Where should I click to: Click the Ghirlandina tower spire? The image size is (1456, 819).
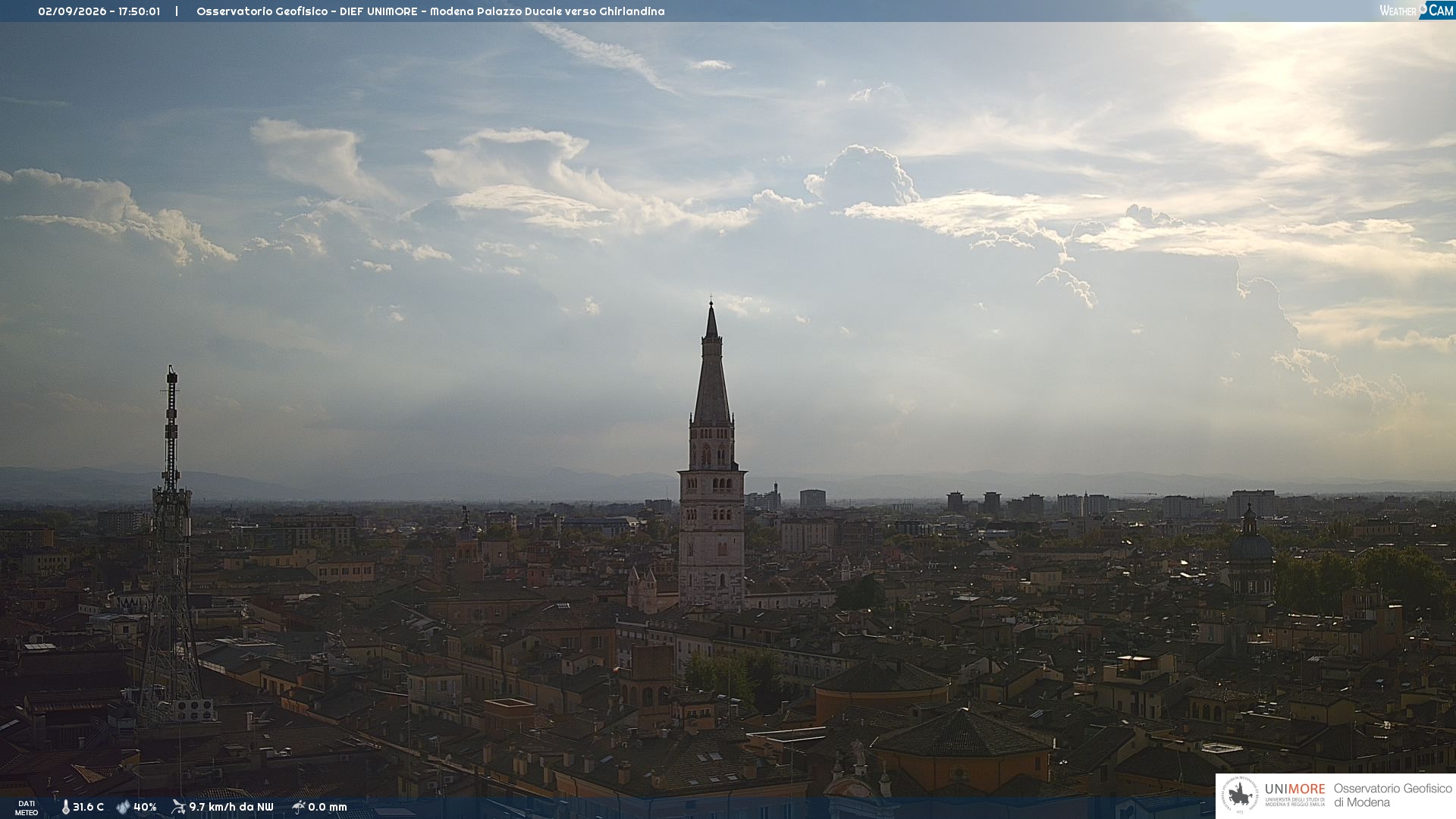pos(711,364)
